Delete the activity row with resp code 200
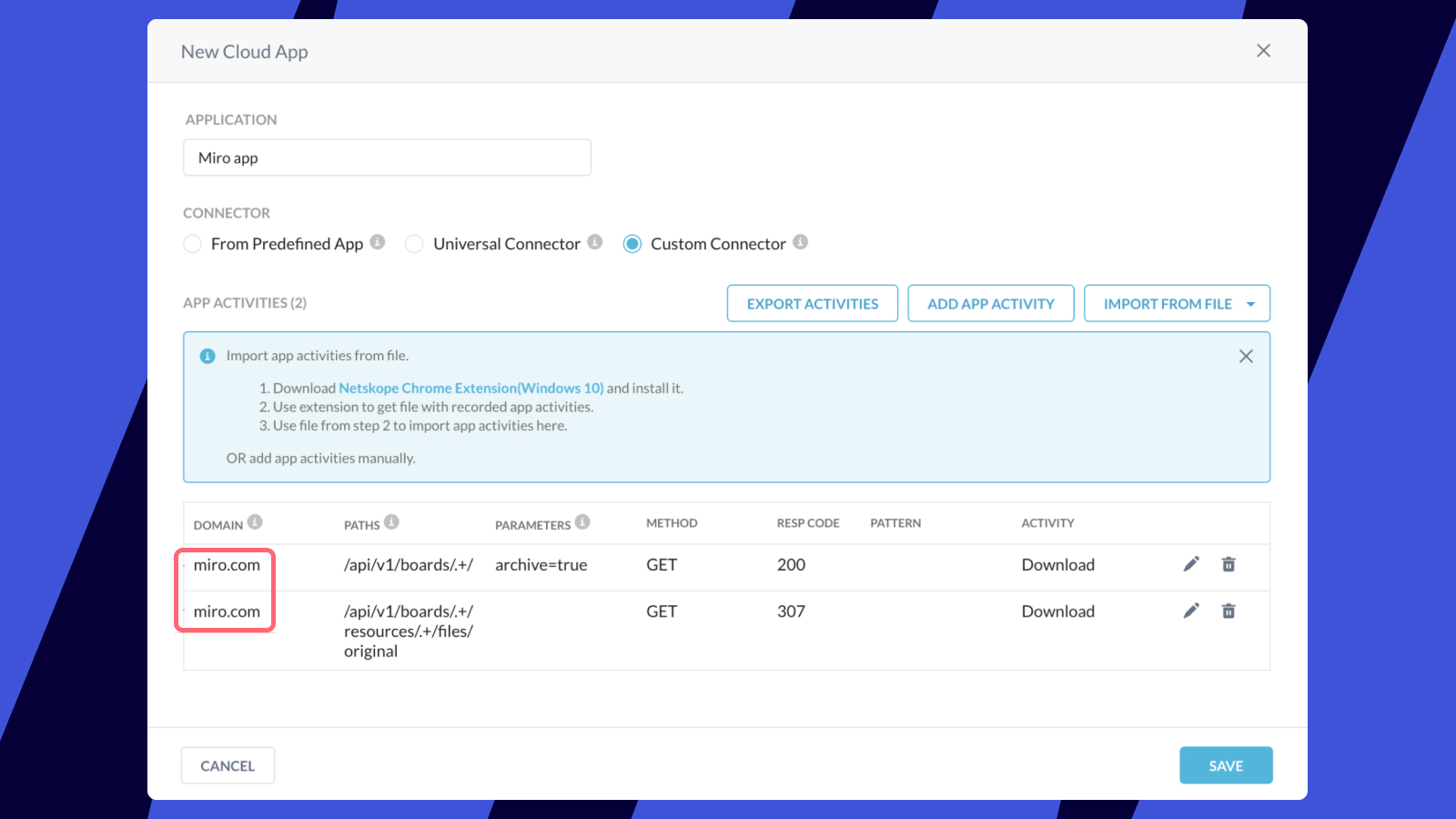The image size is (1456, 819). point(1228,564)
